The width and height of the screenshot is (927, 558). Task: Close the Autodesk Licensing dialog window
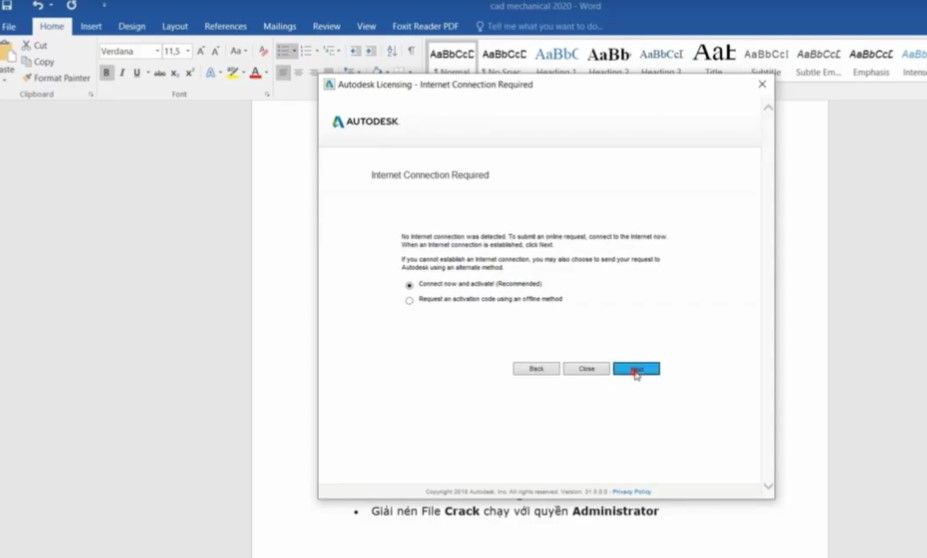[762, 85]
